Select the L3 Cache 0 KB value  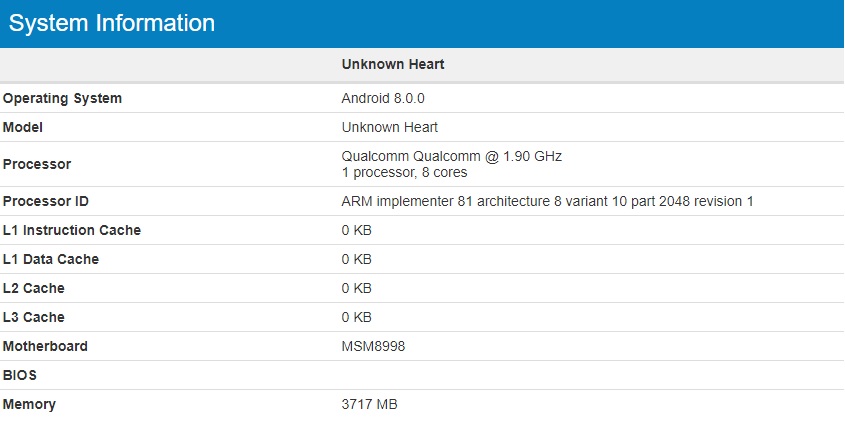click(357, 318)
